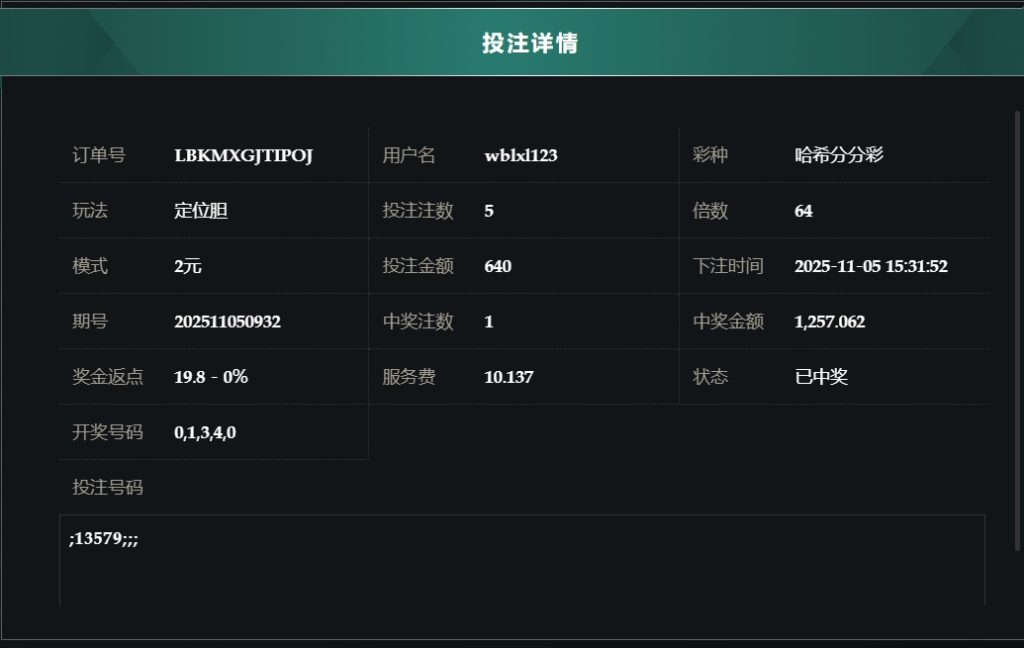Select the bonus rebate value 19.8 - 0%

pos(210,377)
